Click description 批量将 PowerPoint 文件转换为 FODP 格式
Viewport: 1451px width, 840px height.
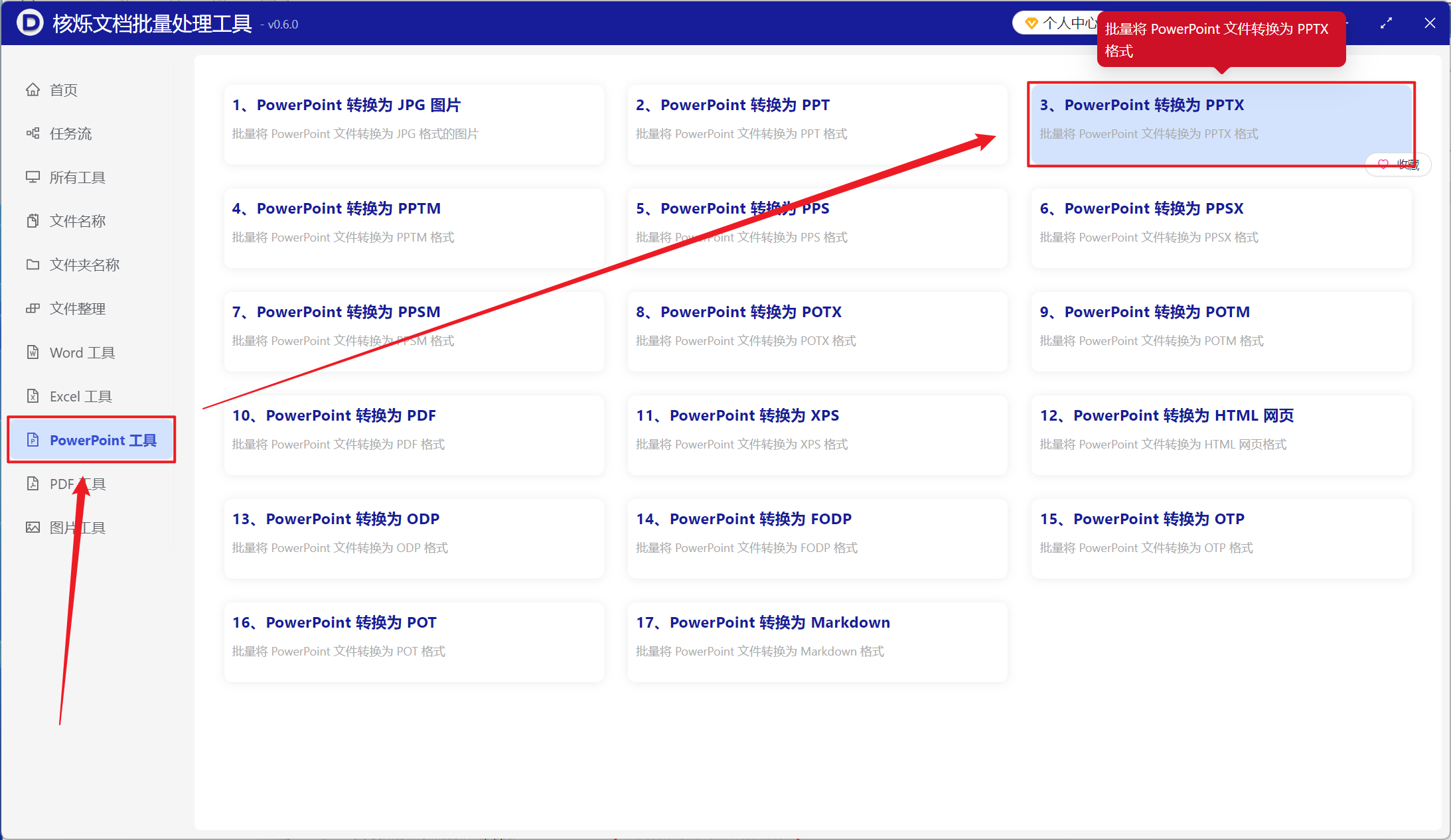pyautogui.click(x=747, y=548)
